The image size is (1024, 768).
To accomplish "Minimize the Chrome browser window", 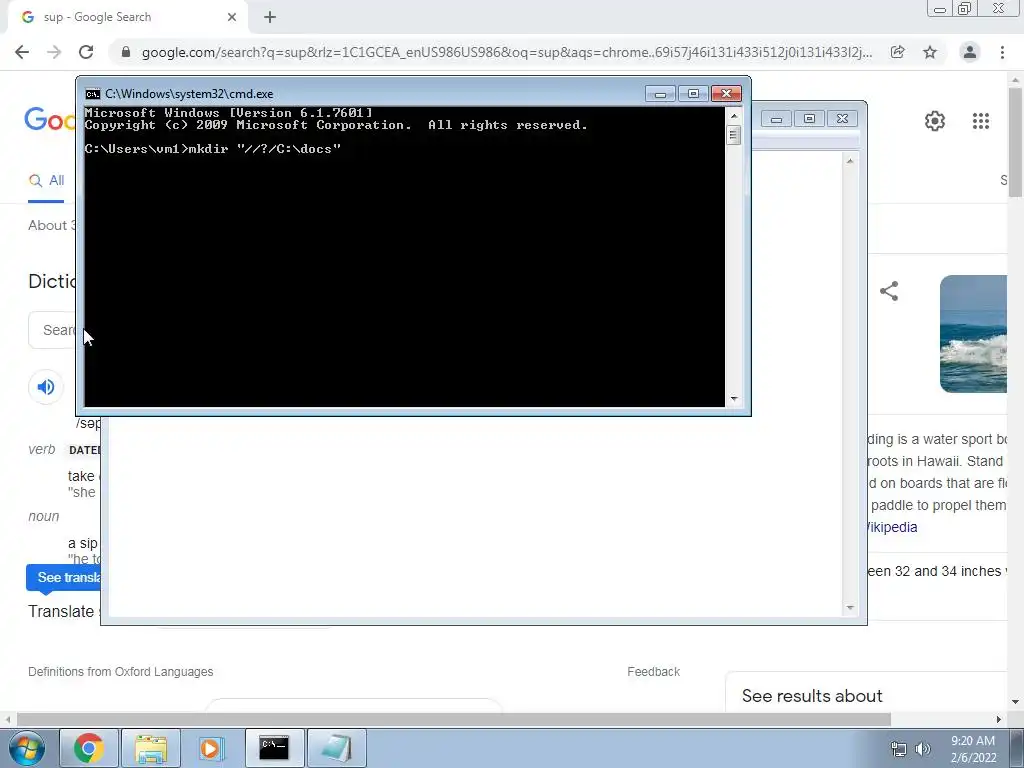I will click(939, 9).
